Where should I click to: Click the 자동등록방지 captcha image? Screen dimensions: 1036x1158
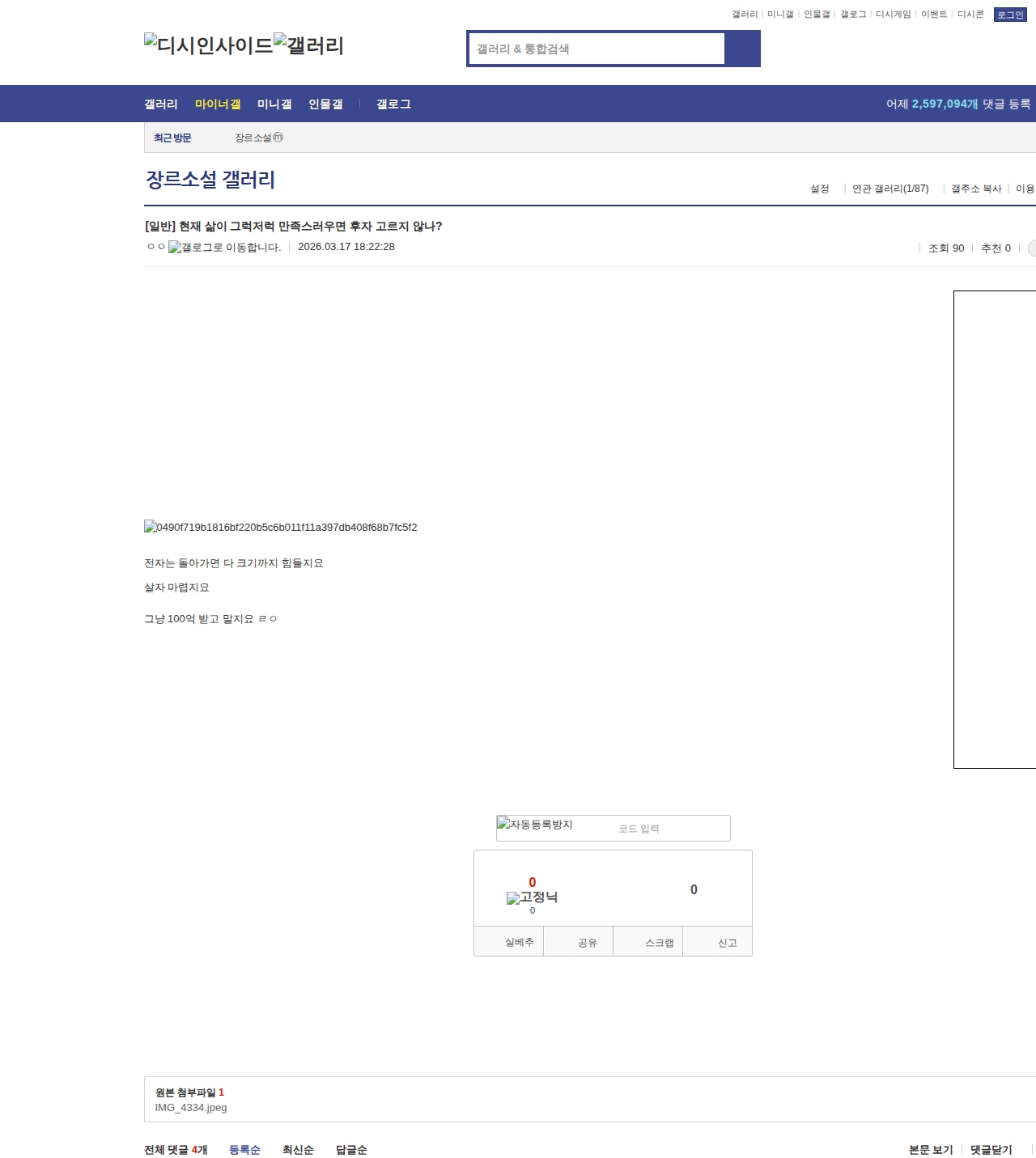click(x=535, y=825)
